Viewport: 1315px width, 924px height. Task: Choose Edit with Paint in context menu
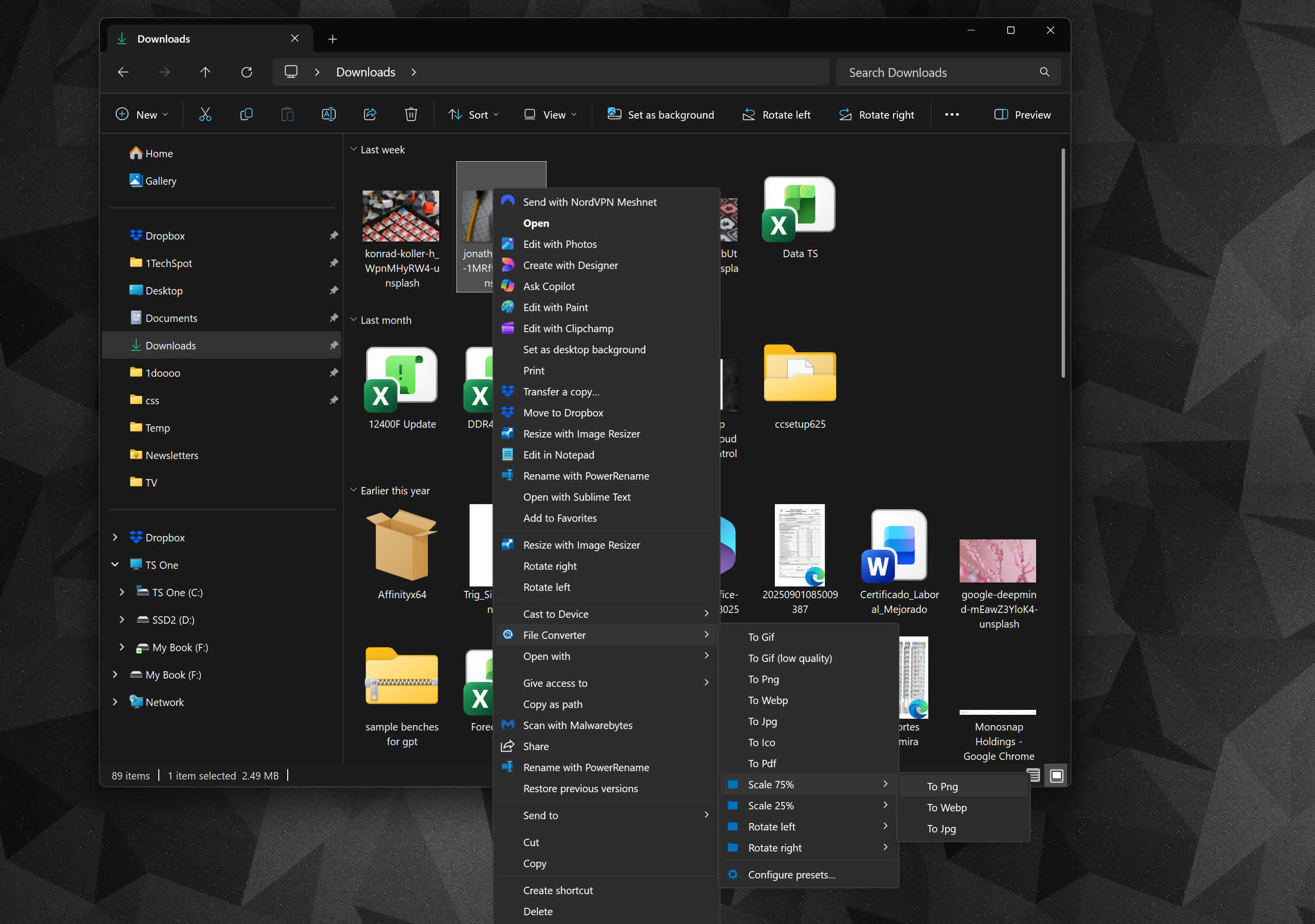(x=555, y=307)
